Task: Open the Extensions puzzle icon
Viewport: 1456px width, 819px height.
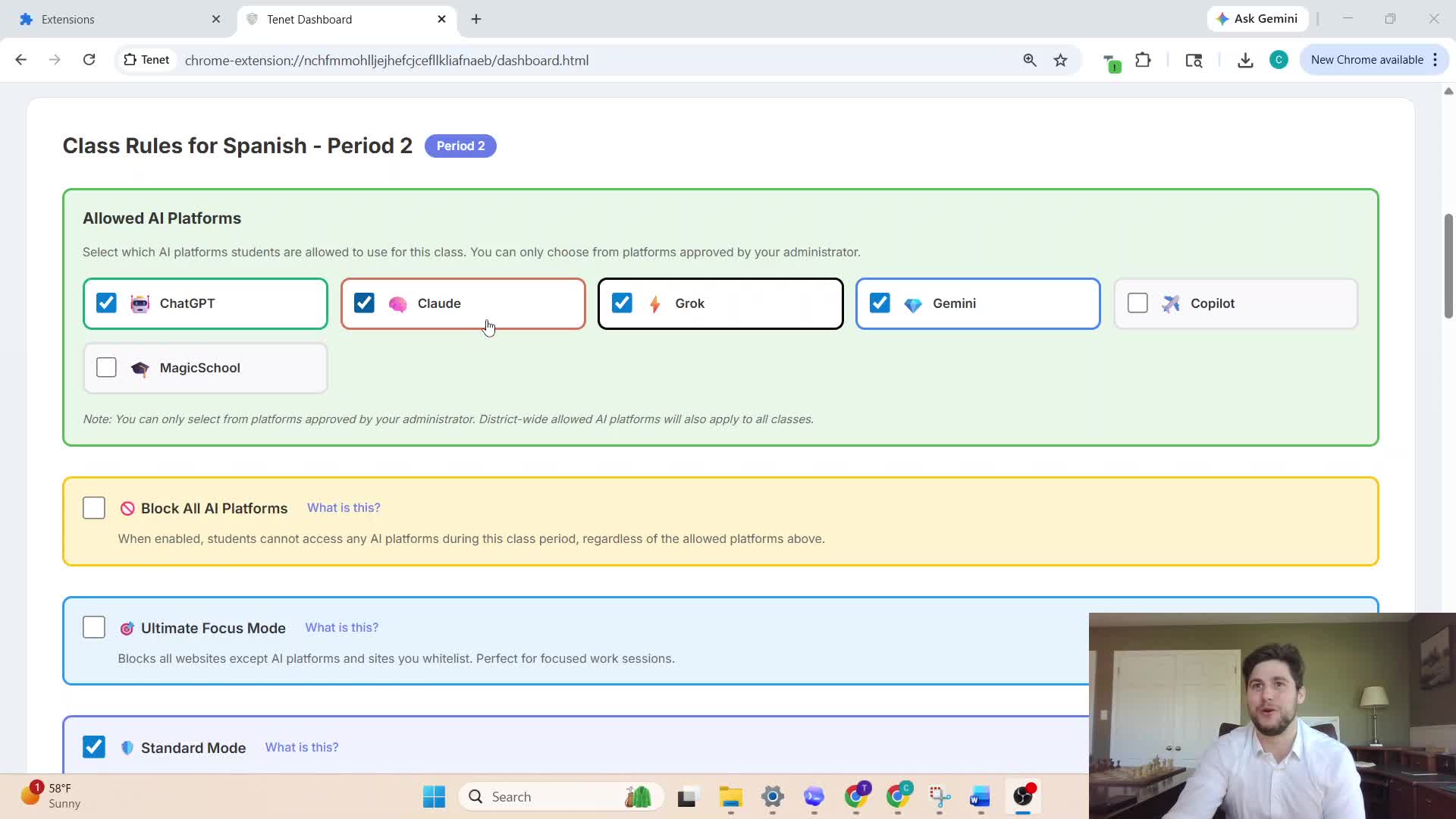Action: (1143, 60)
